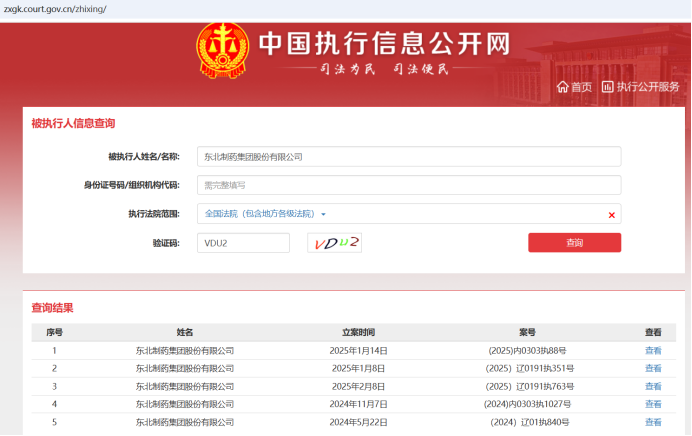Focus the 被执行人姓名/名称 input field
Screen dimensions: 692x436
click(x=409, y=157)
